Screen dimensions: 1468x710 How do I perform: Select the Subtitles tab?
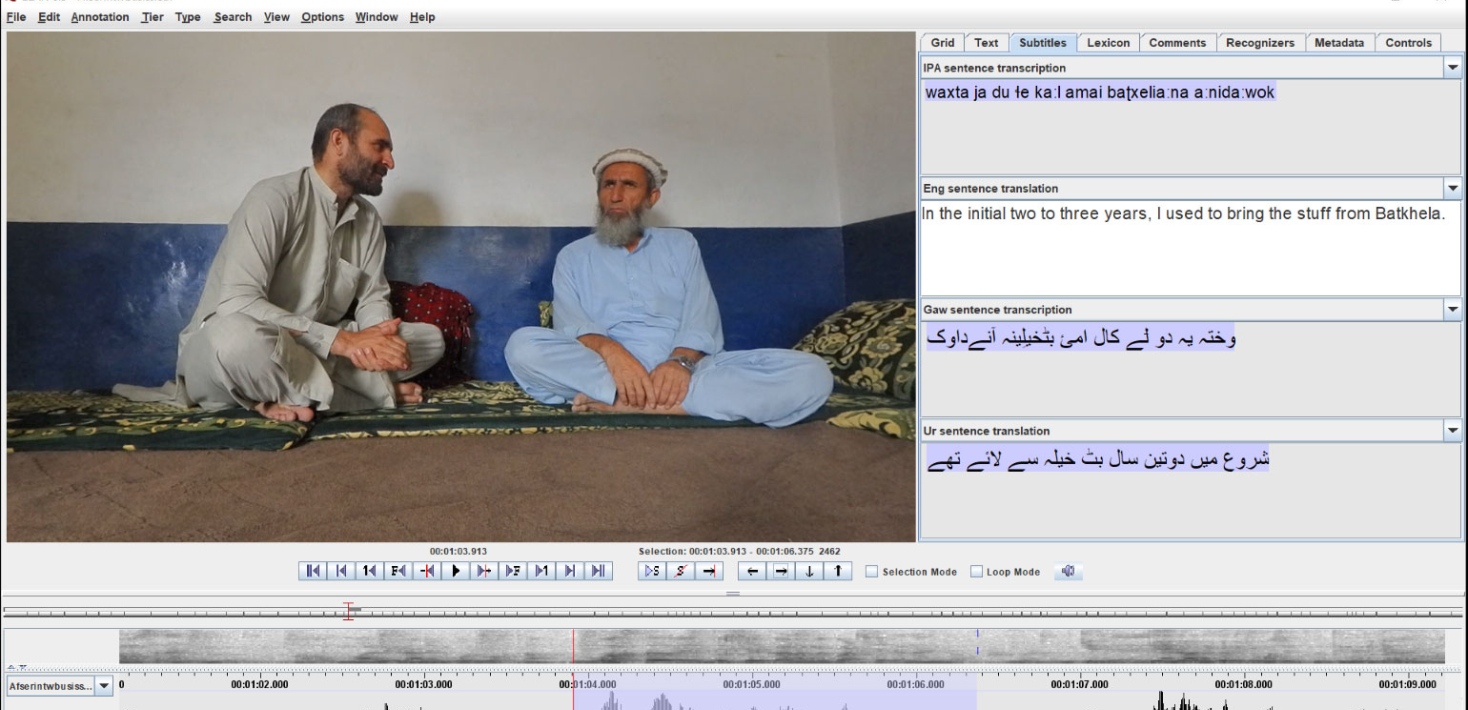(1043, 43)
